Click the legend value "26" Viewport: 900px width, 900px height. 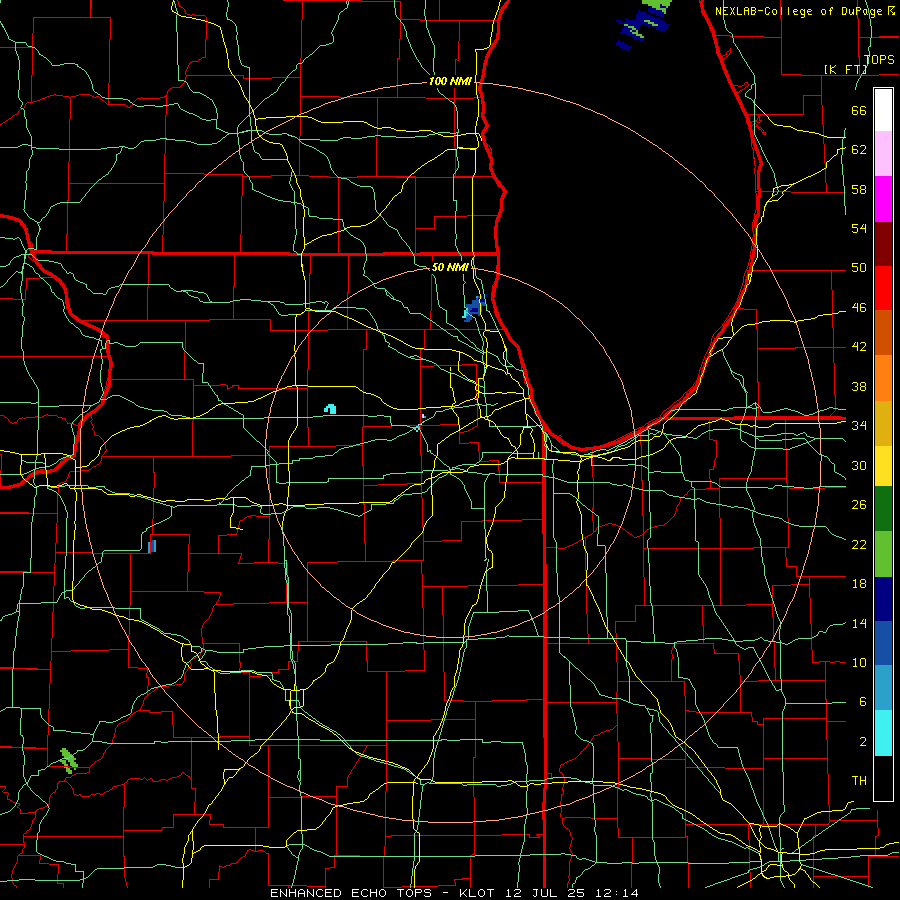coord(859,505)
